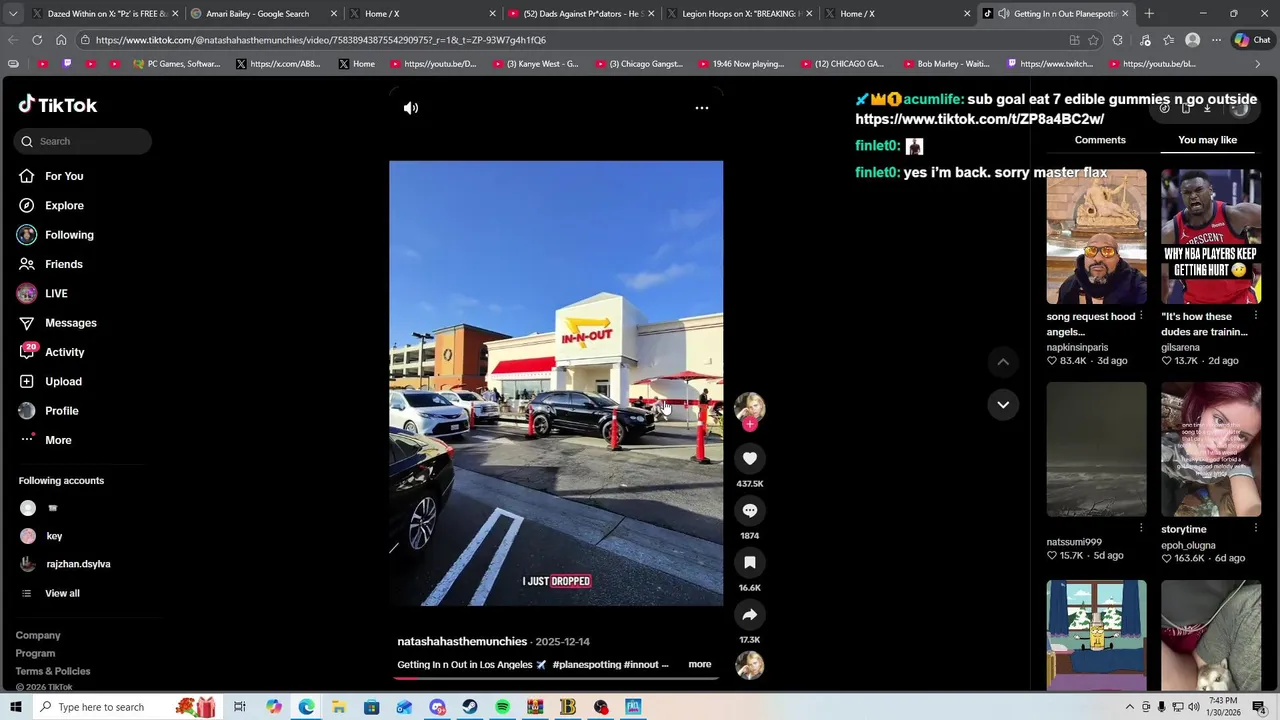This screenshot has height=720, width=1280.
Task: Open Activity notifications
Action: tap(64, 352)
